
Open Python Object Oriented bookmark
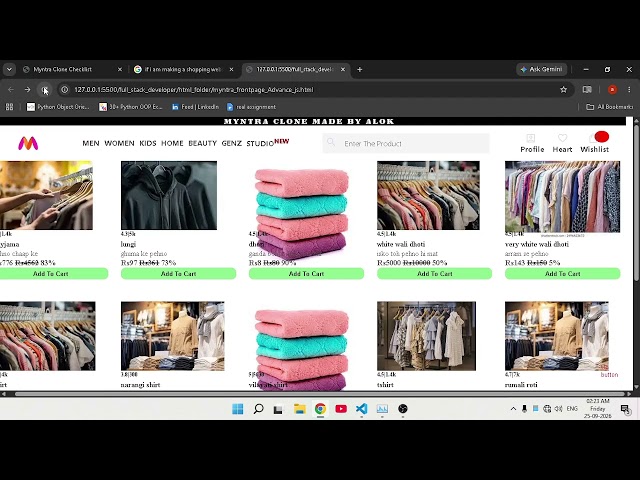(58, 107)
